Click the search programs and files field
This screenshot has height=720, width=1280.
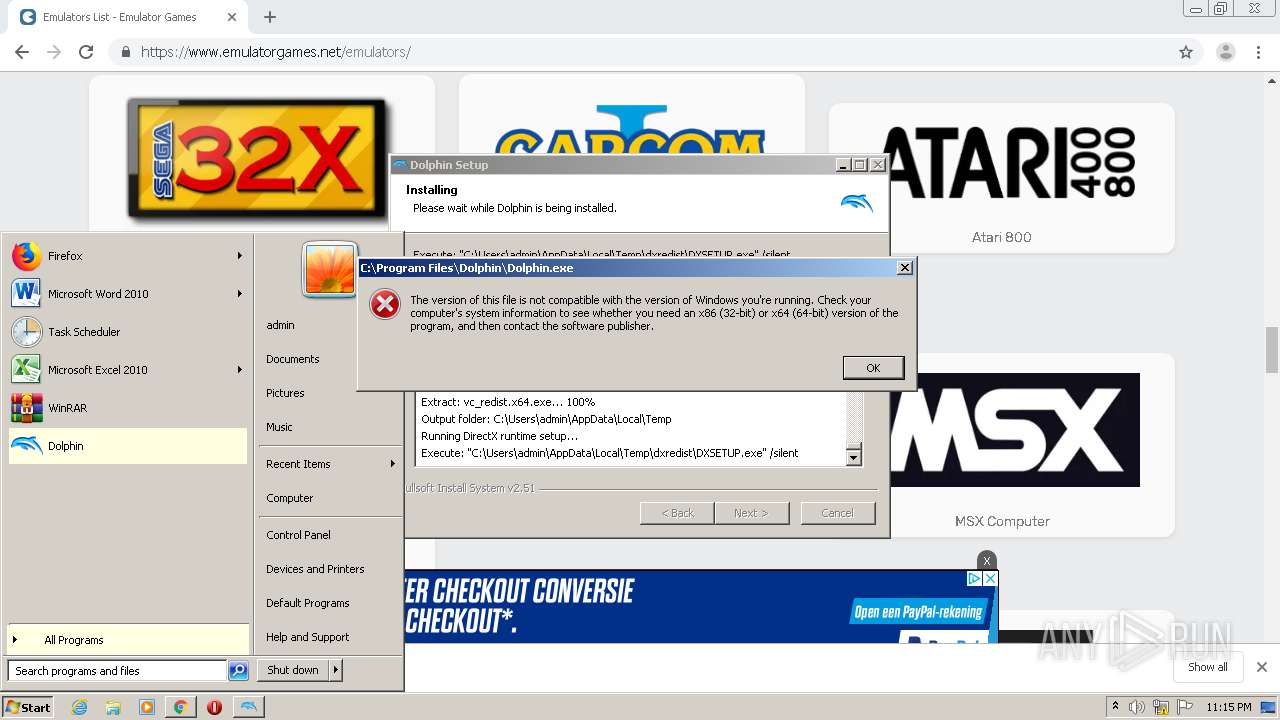coord(117,671)
